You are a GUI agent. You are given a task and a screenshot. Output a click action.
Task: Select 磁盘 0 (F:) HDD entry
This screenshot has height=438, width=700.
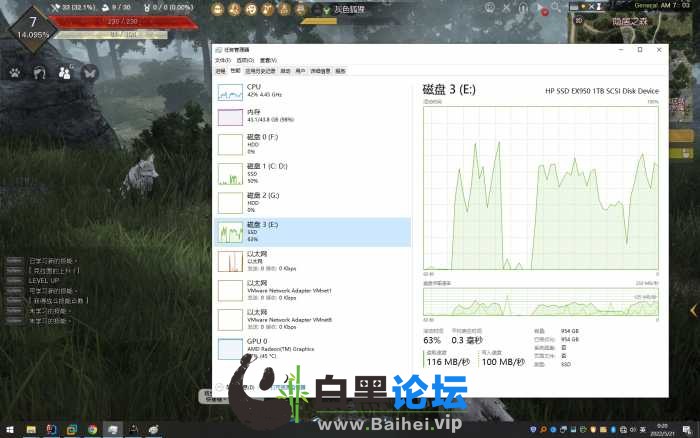313,144
